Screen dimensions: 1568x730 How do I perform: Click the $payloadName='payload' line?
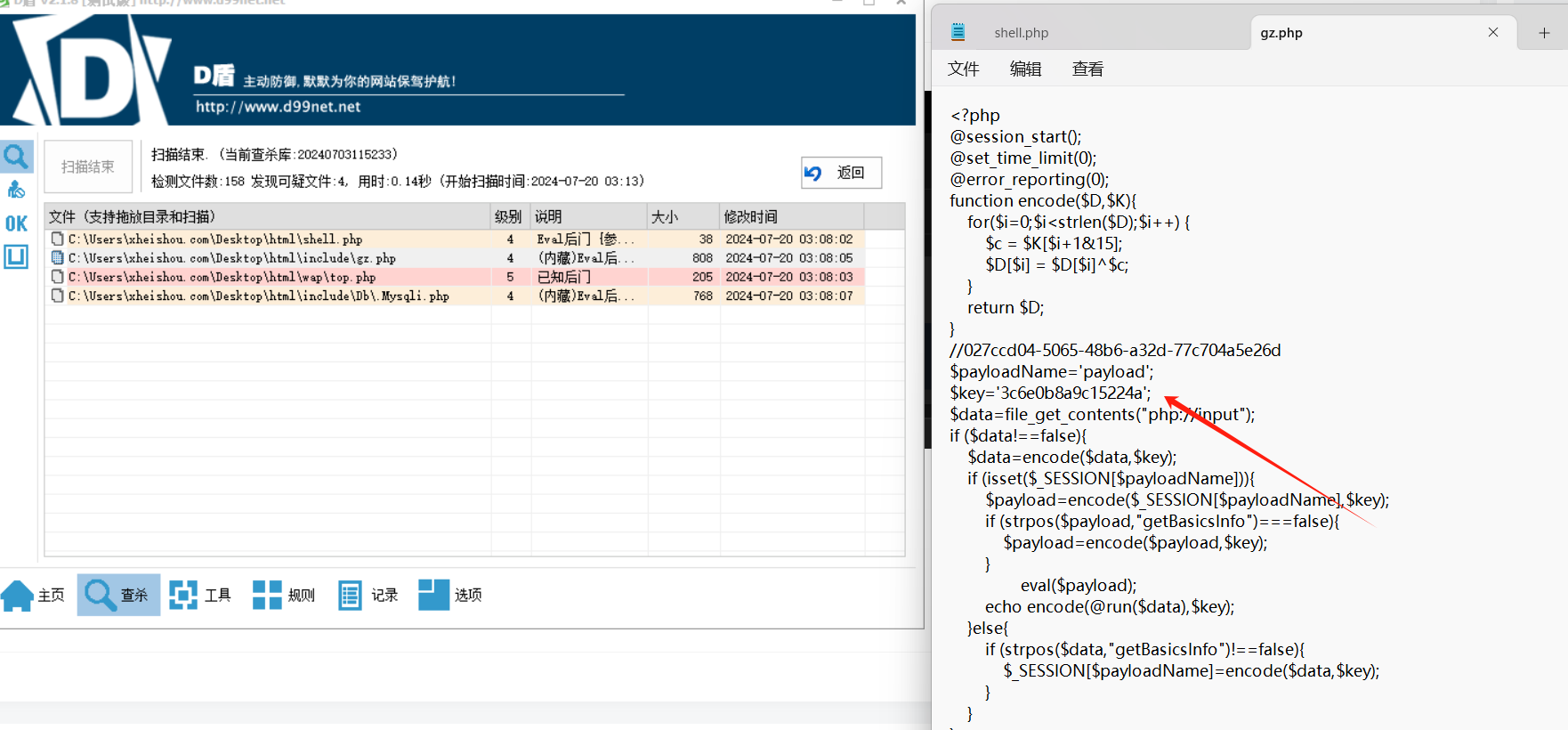tap(1052, 371)
